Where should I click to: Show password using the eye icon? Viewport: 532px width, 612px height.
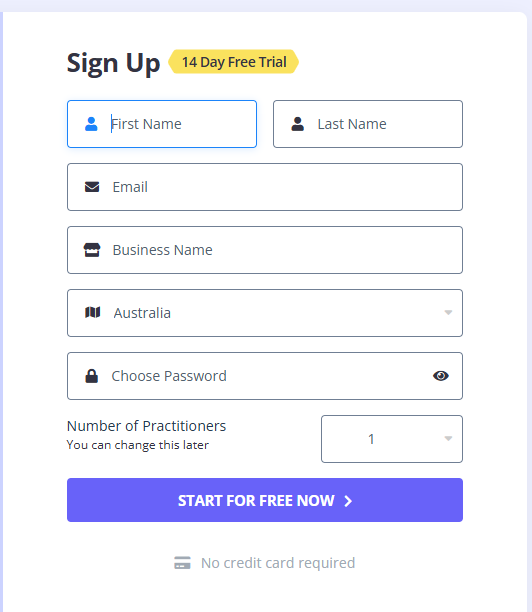point(441,376)
